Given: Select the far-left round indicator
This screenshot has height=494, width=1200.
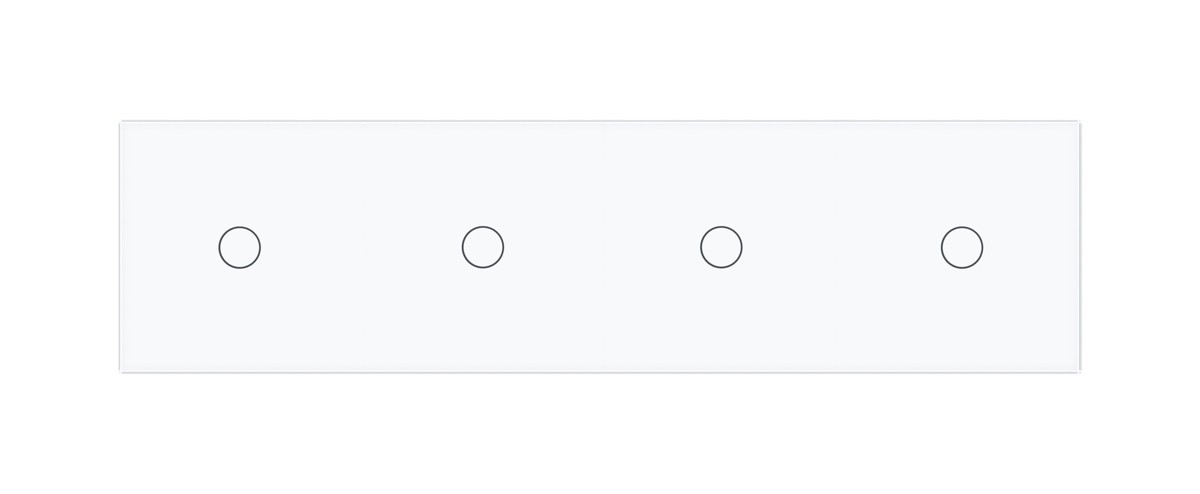Looking at the screenshot, I should point(240,247).
